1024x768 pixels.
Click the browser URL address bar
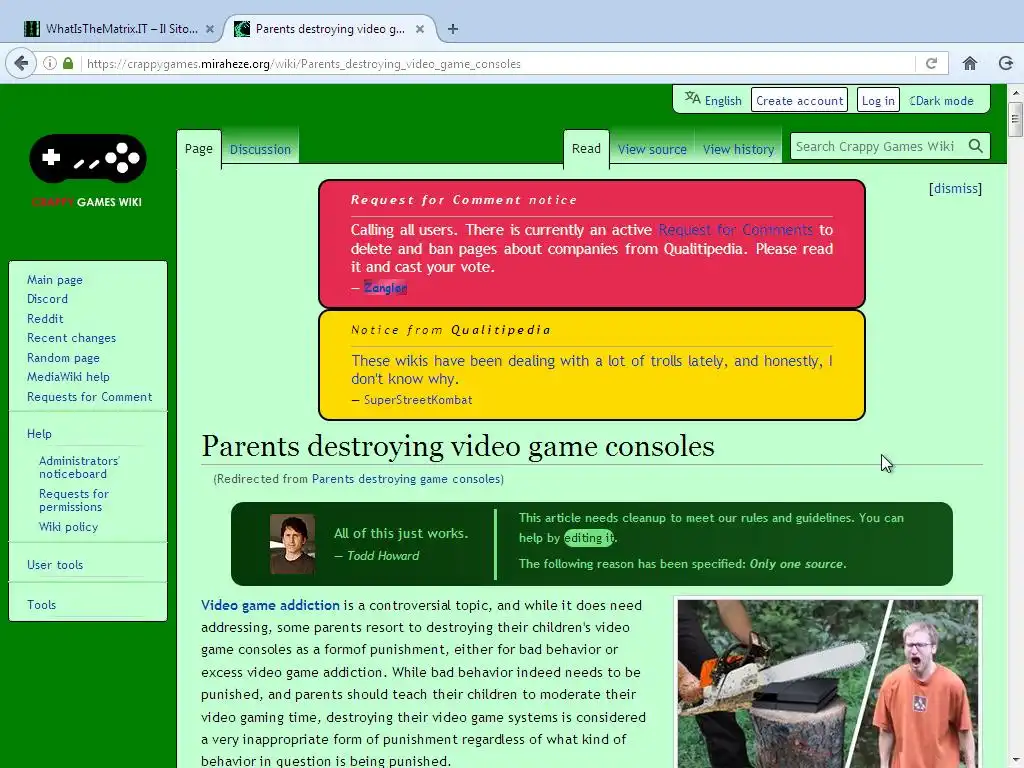(496, 63)
